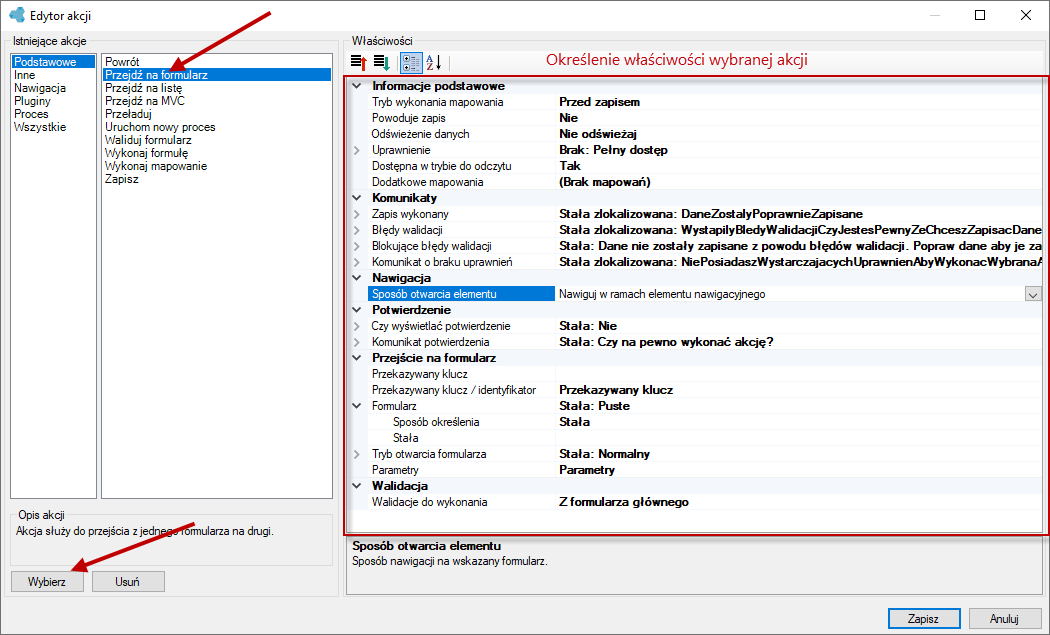Screen dimensions: 1050x635
Task: Switch to categorized property view icon
Action: tap(411, 63)
